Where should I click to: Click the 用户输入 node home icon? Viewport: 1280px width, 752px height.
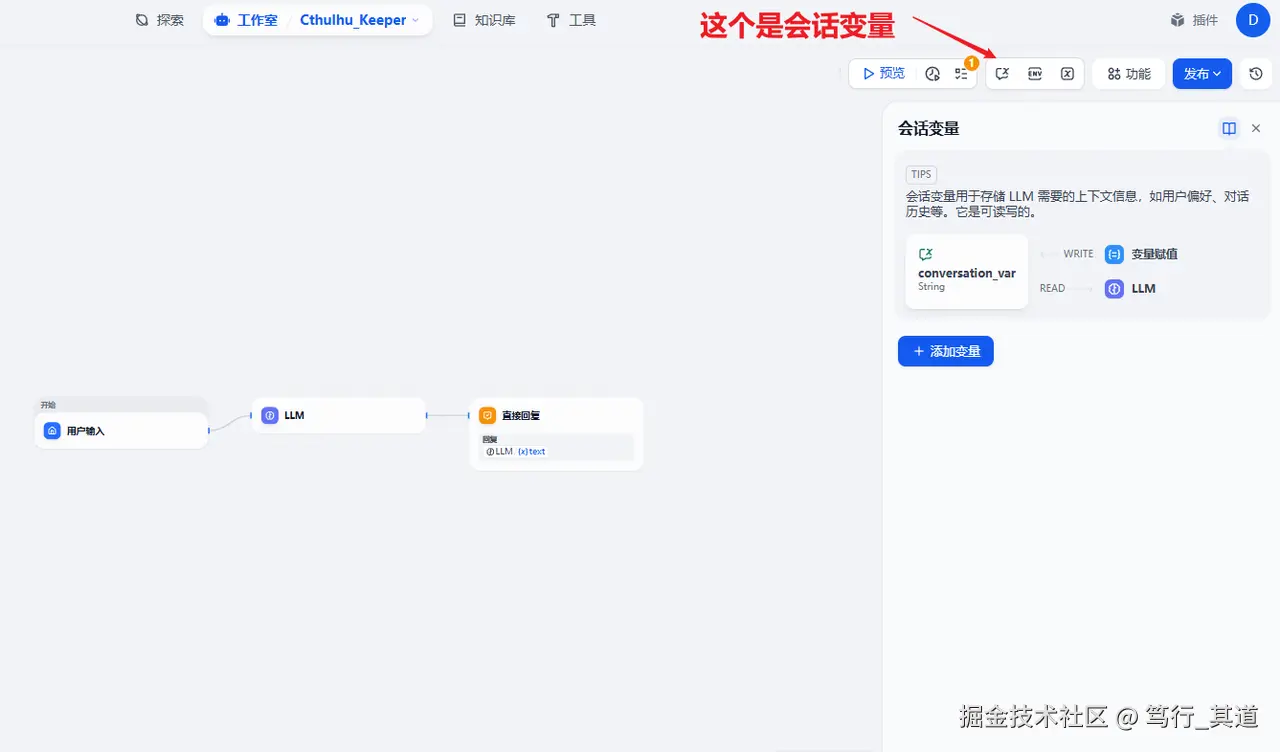(52, 431)
